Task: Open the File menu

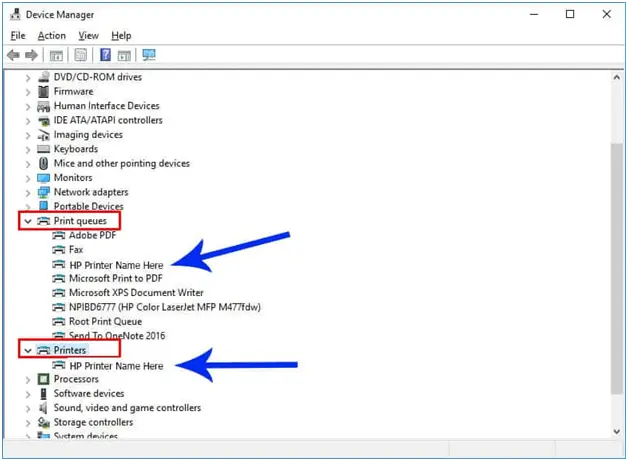Action: (x=18, y=36)
